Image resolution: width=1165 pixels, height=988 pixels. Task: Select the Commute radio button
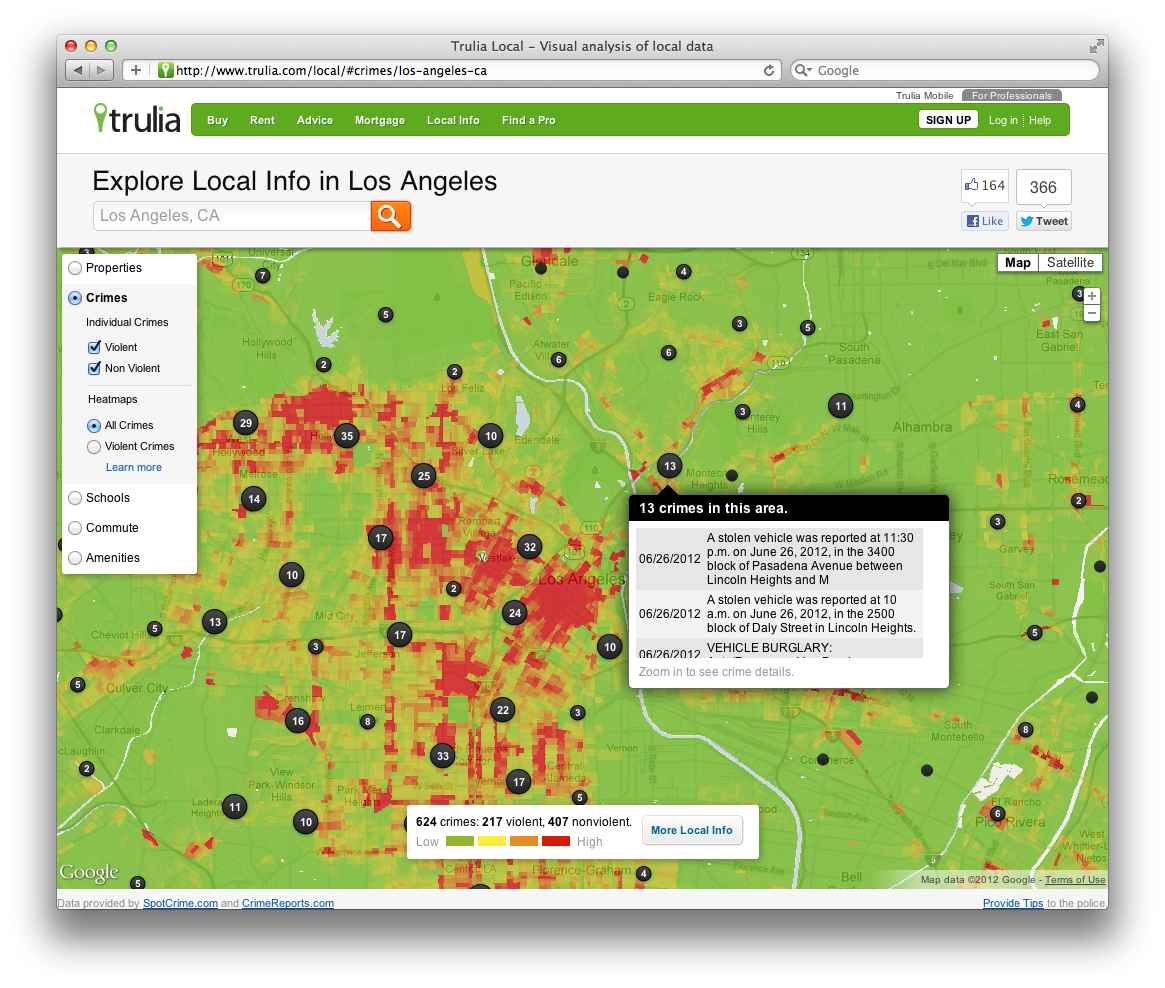tap(75, 528)
